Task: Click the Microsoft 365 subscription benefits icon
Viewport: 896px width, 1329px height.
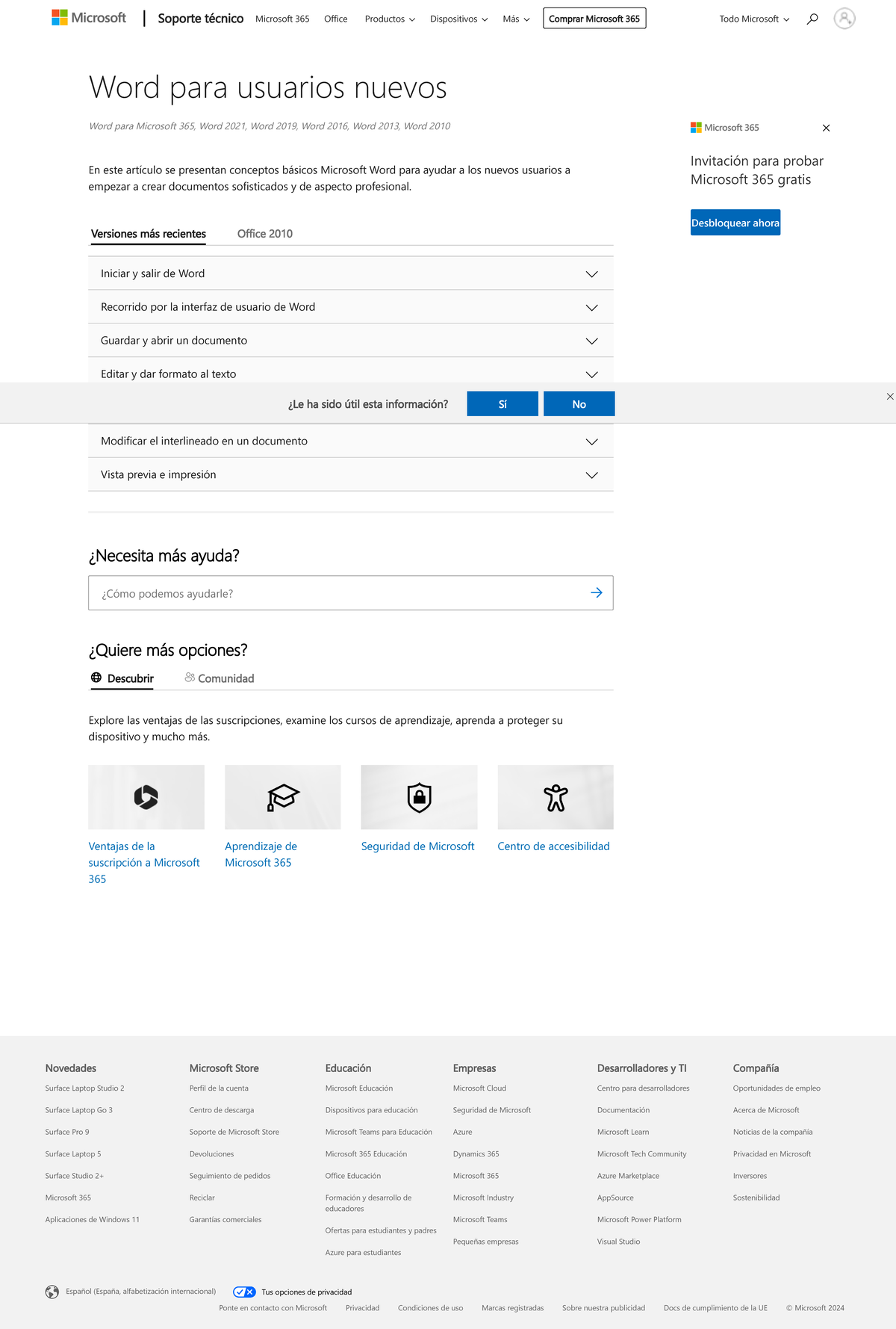Action: coord(146,796)
